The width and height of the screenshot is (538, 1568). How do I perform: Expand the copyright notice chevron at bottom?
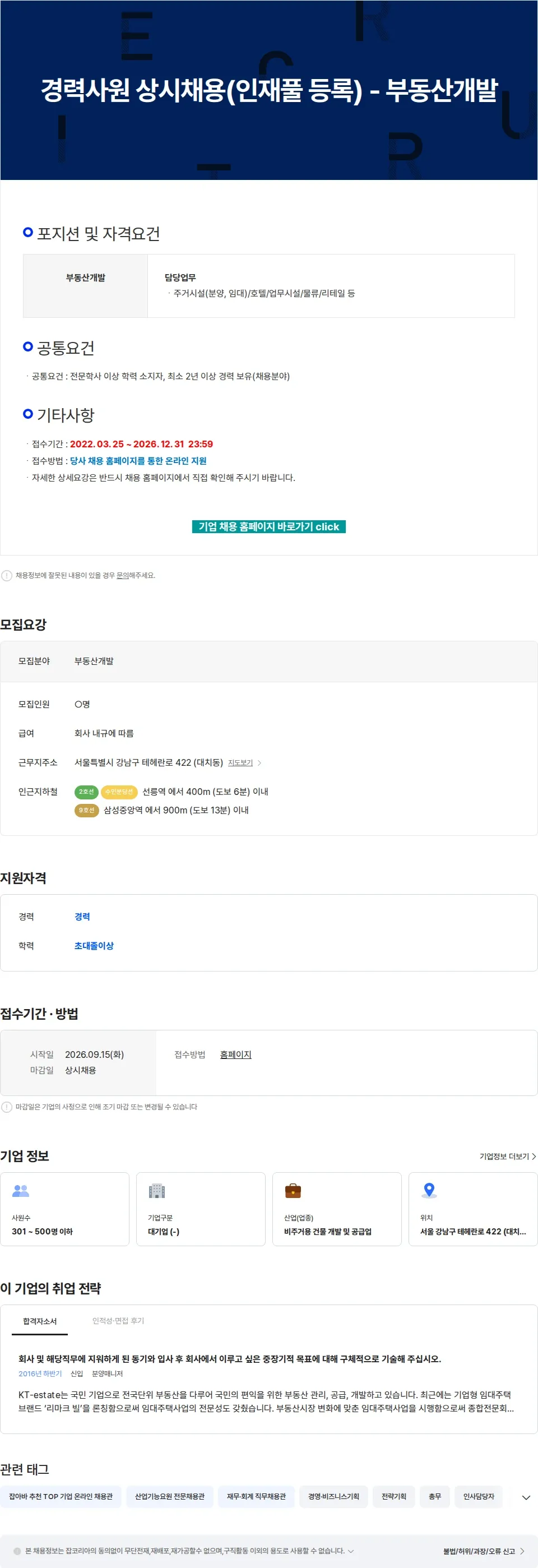point(351,1551)
